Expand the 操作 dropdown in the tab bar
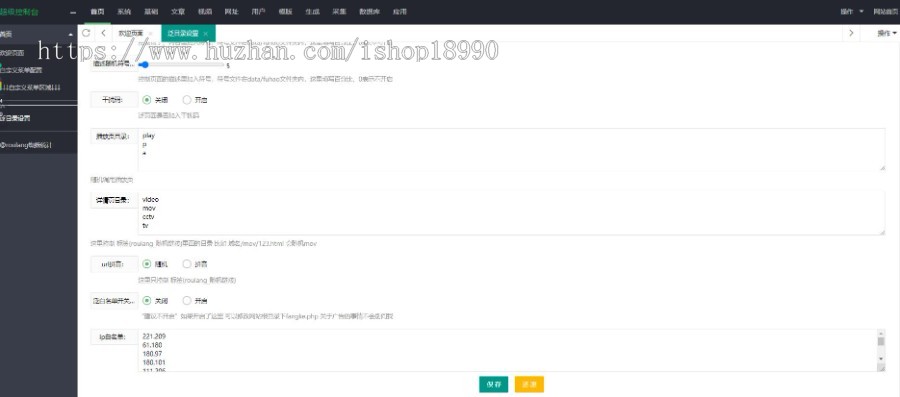This screenshot has height=397, width=900. 886,33
